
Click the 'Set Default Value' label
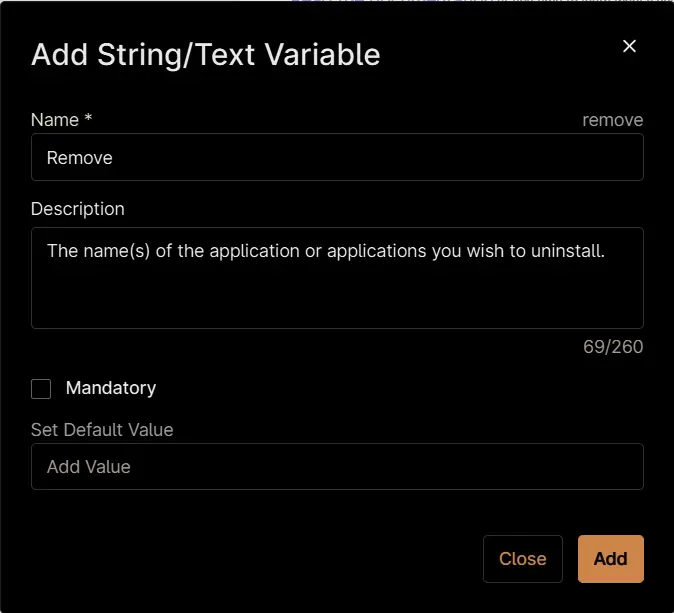pyautogui.click(x=102, y=429)
